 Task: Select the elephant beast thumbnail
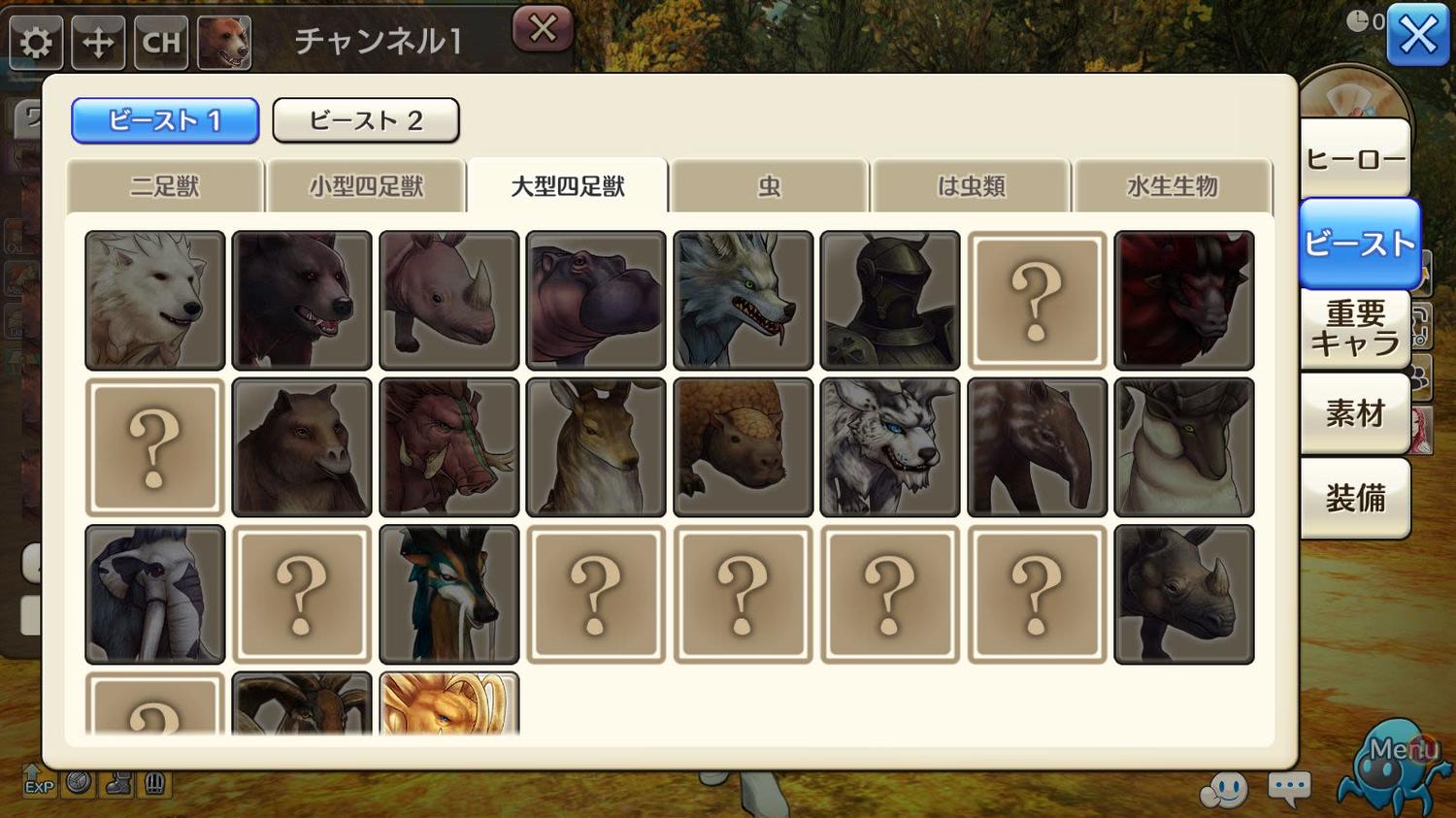tap(155, 595)
